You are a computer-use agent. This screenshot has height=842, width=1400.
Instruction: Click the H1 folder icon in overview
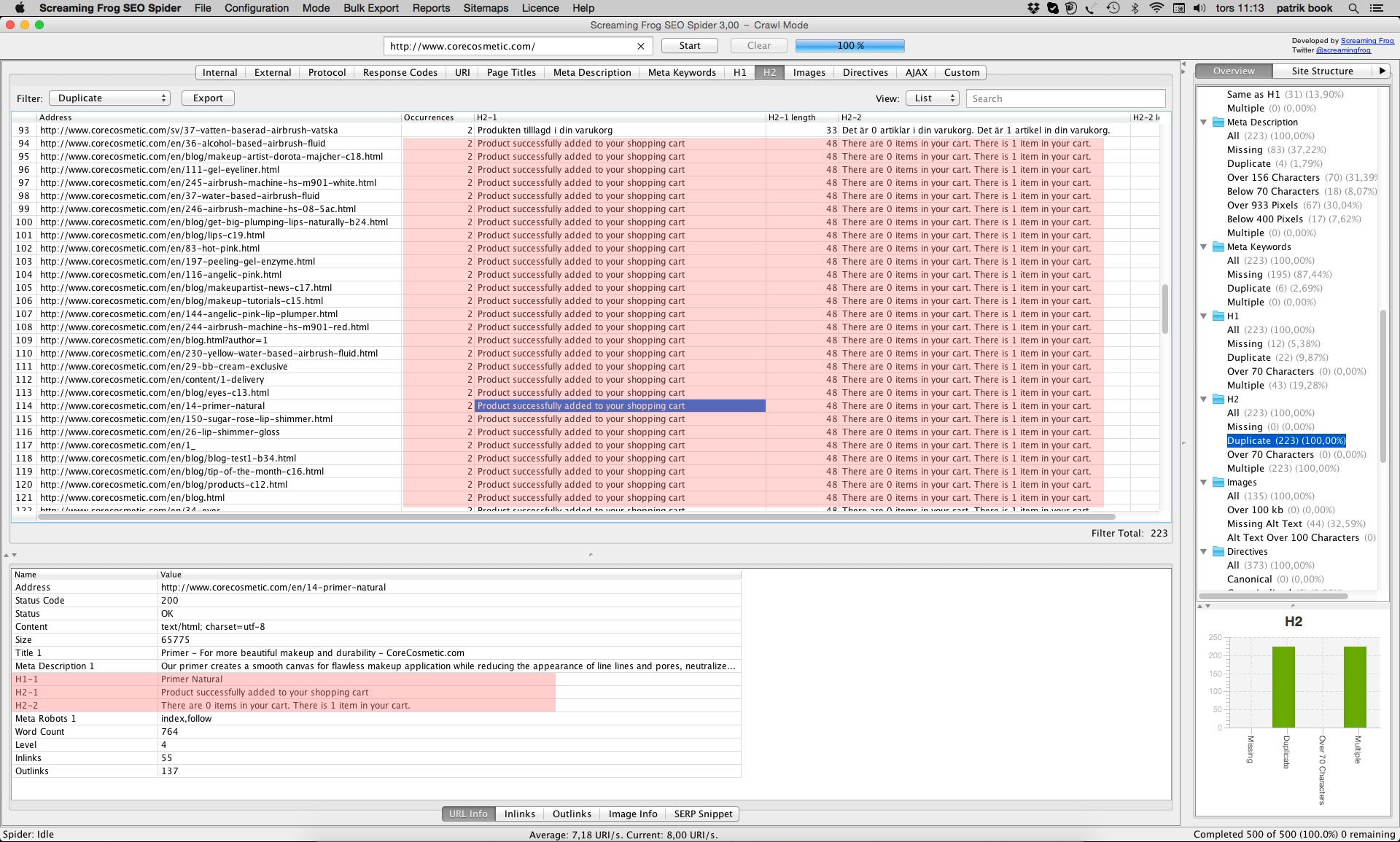tap(1218, 316)
